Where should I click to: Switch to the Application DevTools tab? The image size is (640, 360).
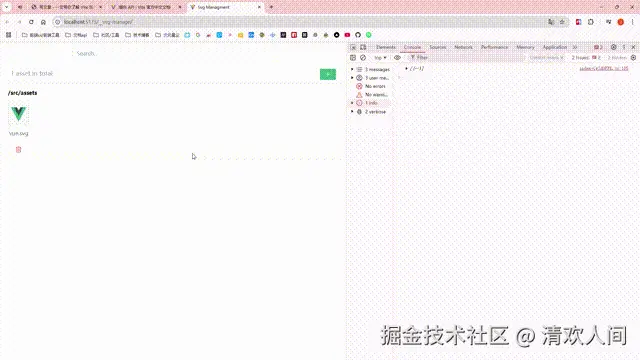pos(555,47)
